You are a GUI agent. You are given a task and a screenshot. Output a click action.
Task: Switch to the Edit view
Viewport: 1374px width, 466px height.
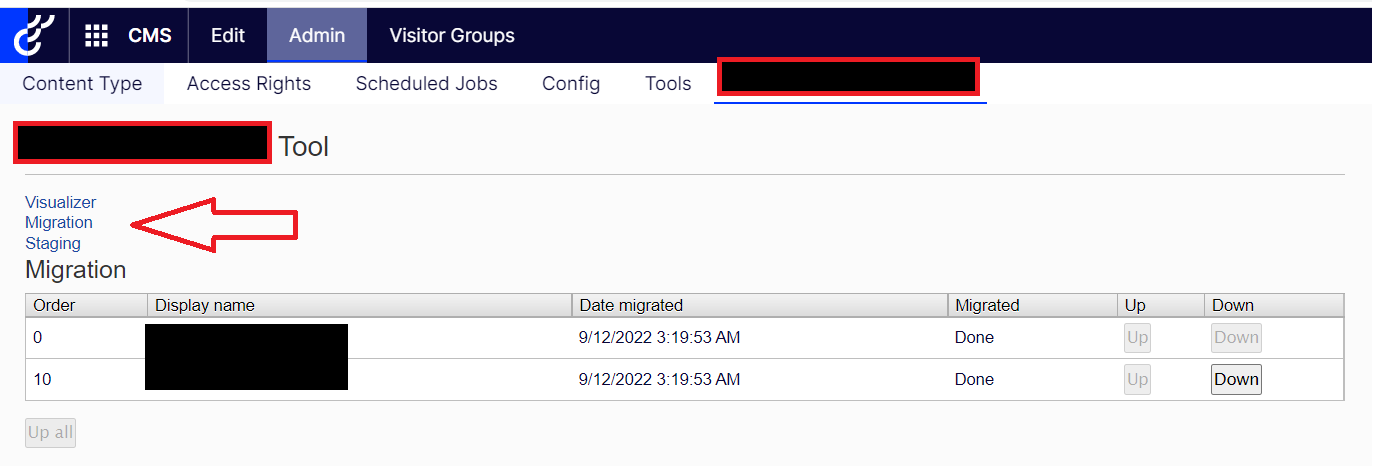pyautogui.click(x=228, y=36)
